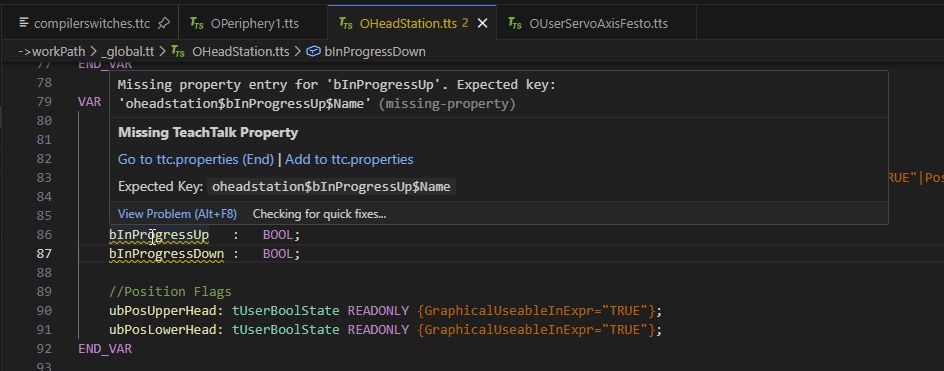Screen dimensions: 944x371
Task: Click the ->workPath breadcrumb
Action: (x=52, y=52)
